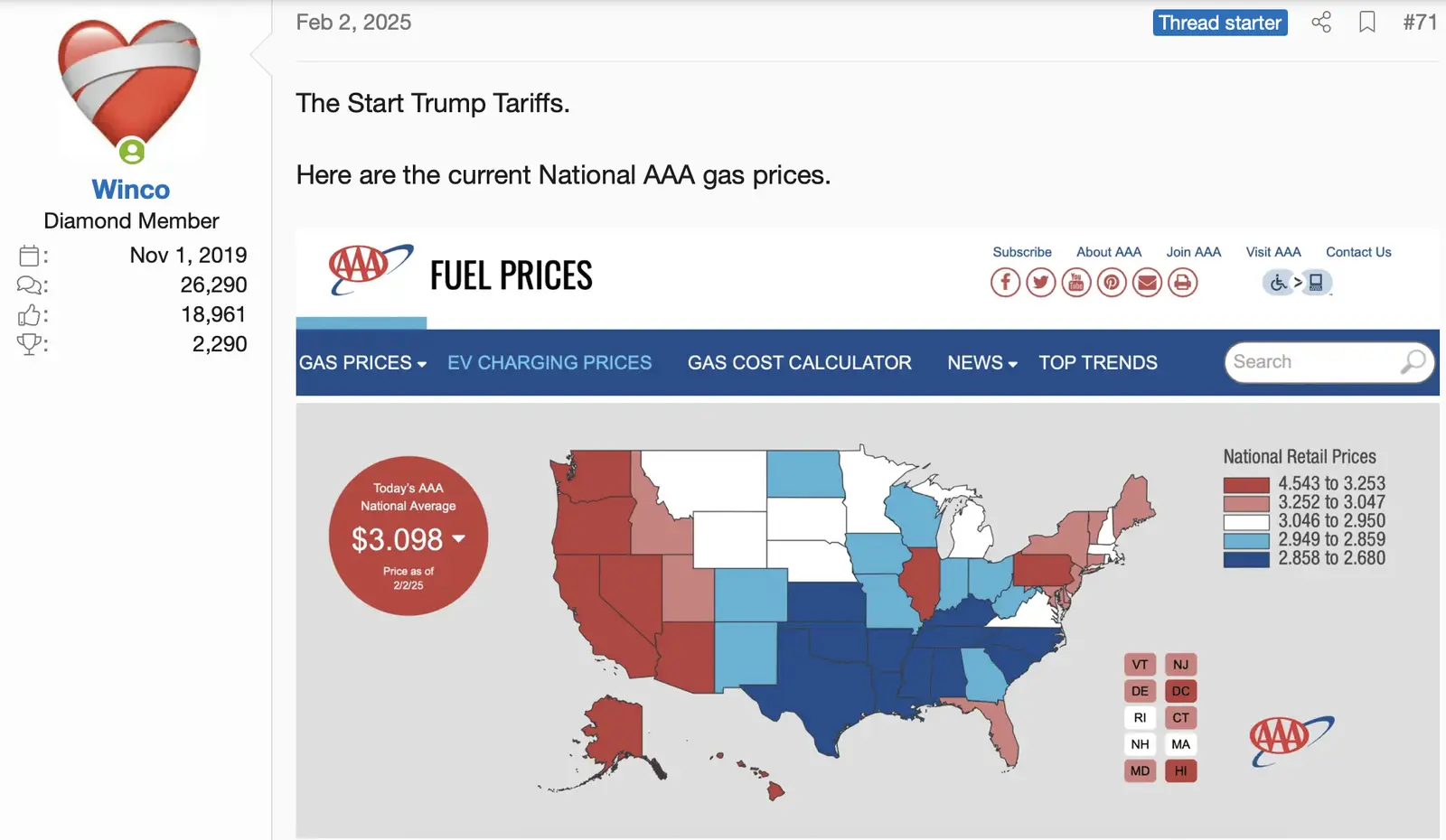Click the email envelope icon
The height and width of the screenshot is (840, 1446).
click(x=1147, y=283)
